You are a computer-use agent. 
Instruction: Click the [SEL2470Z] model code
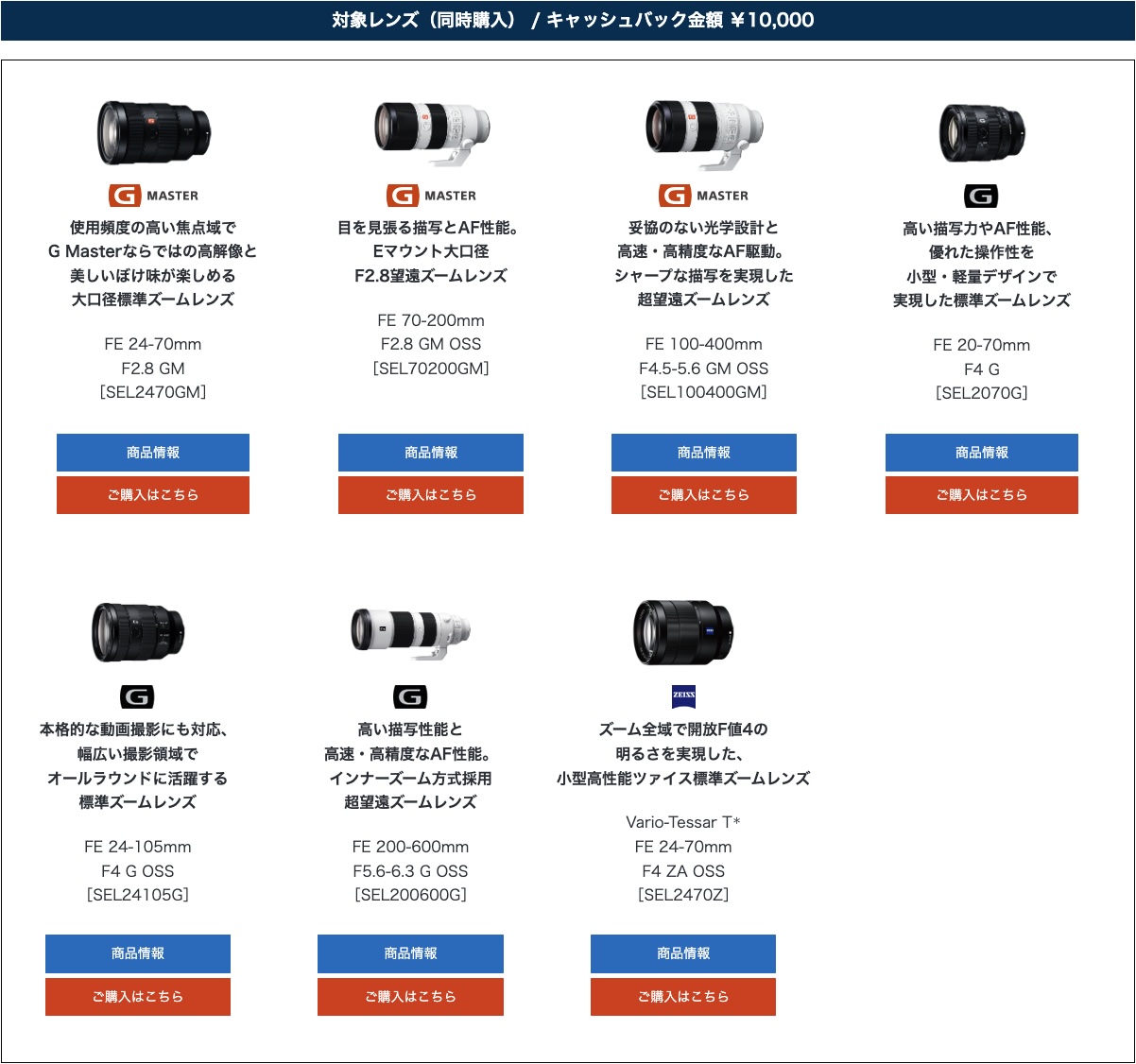pos(683,895)
